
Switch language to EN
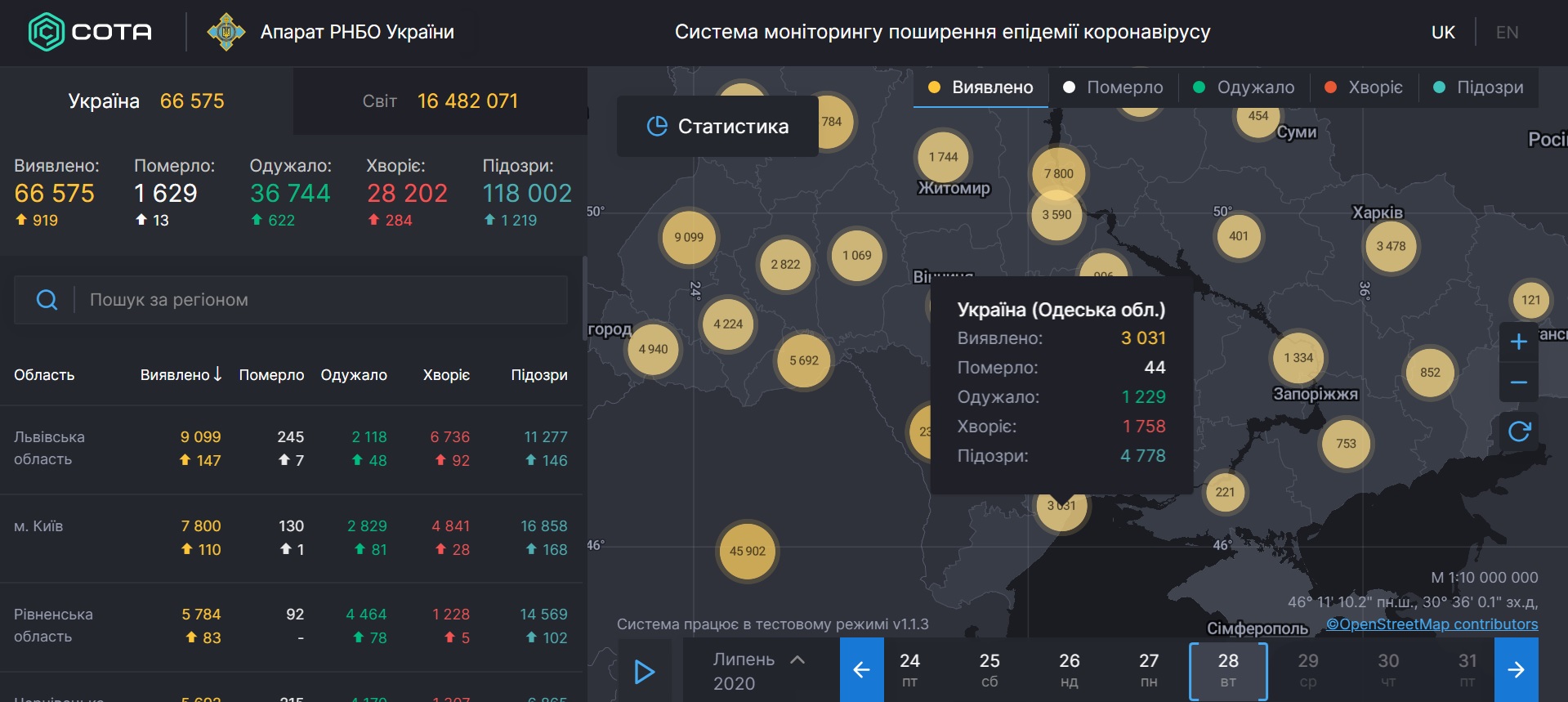click(1507, 33)
